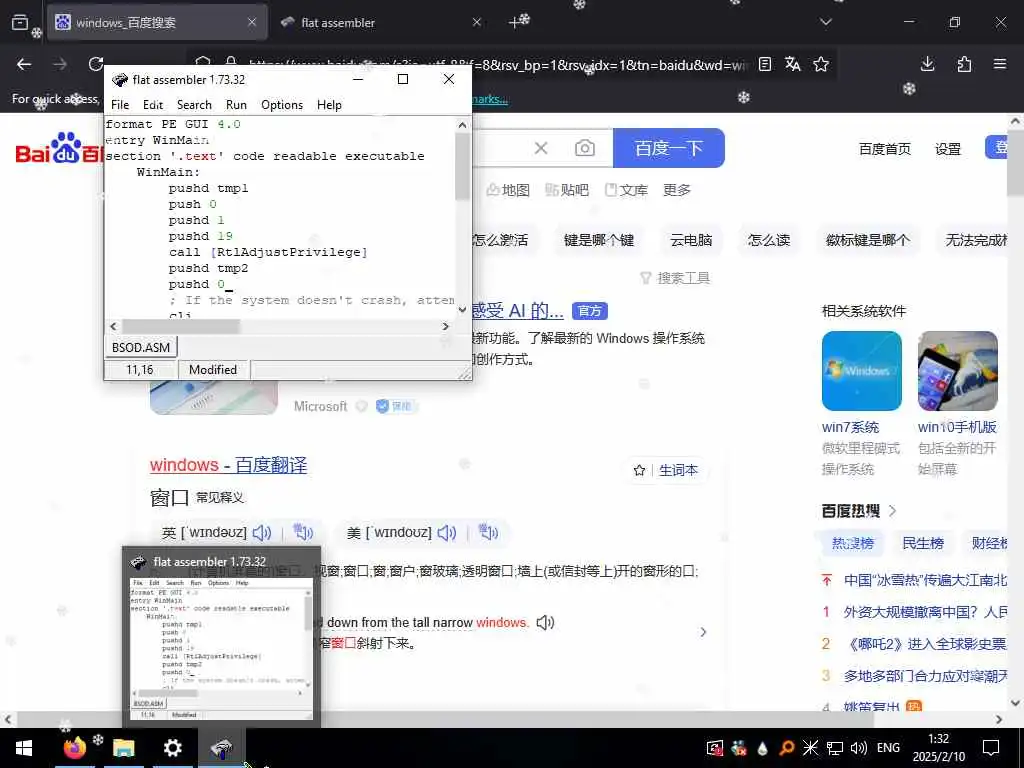Screen dimensions: 1024x768
Task: Click editor horizontal scrollbar right arrow
Action: 445,326
